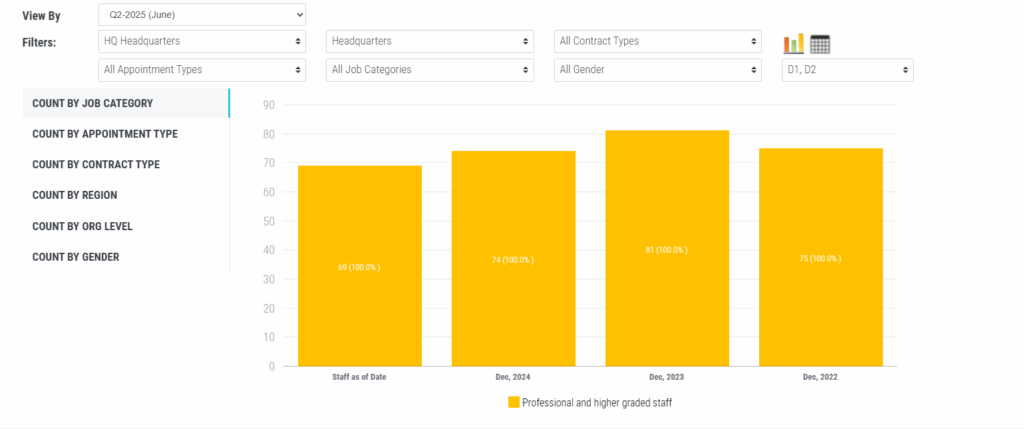Click the Dec, 2024 bar showing 74

point(513,258)
